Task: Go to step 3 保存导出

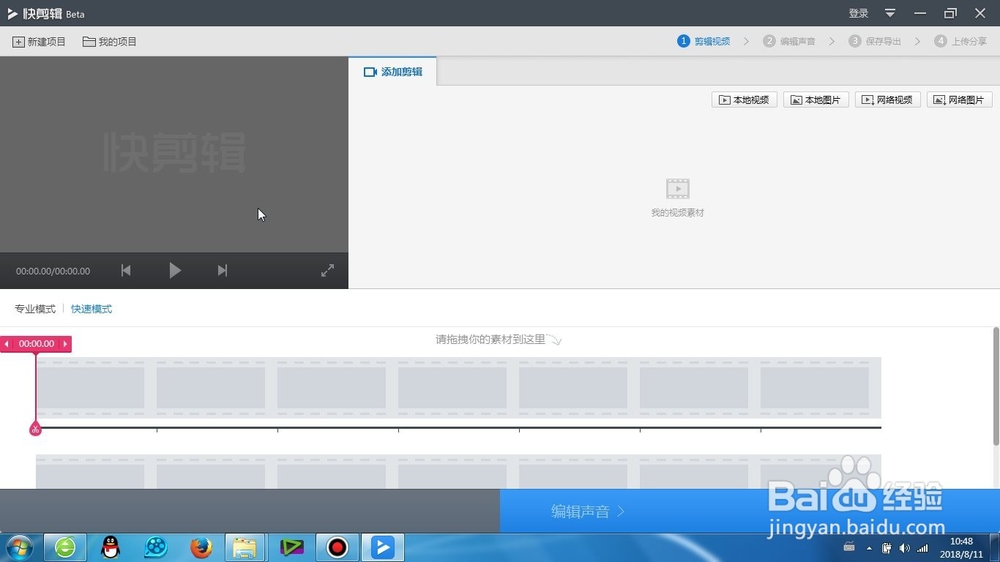Action: tap(874, 41)
